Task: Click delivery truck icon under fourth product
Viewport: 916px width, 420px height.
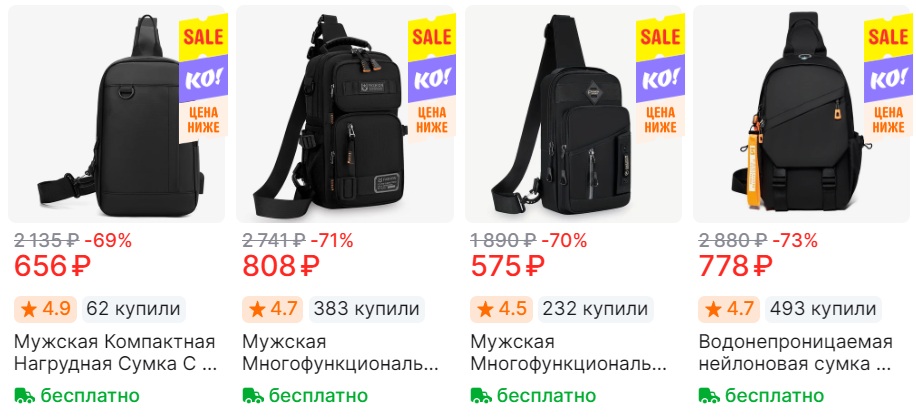Action: click(709, 395)
